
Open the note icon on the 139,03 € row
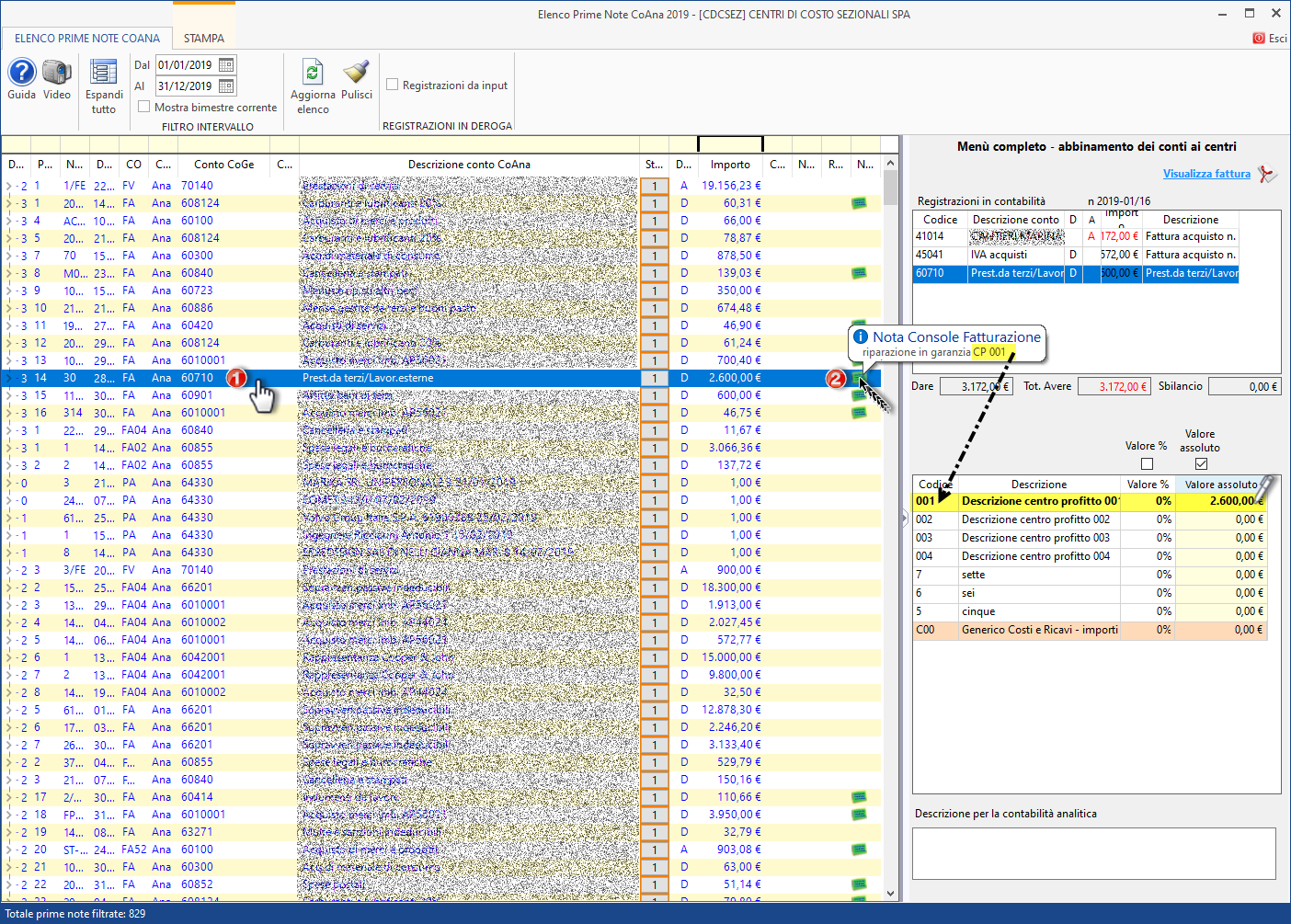click(x=859, y=273)
